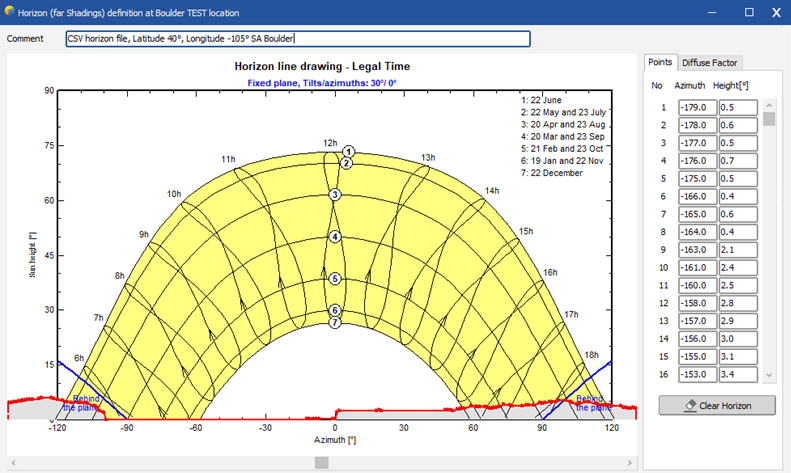
Task: Select the Azimuth field for point 1
Action: coord(696,107)
